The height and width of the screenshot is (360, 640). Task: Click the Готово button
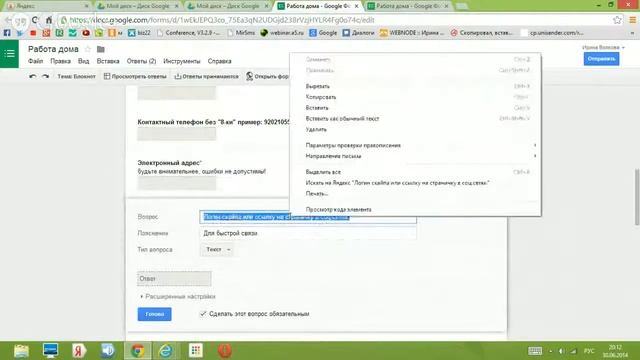click(x=154, y=314)
